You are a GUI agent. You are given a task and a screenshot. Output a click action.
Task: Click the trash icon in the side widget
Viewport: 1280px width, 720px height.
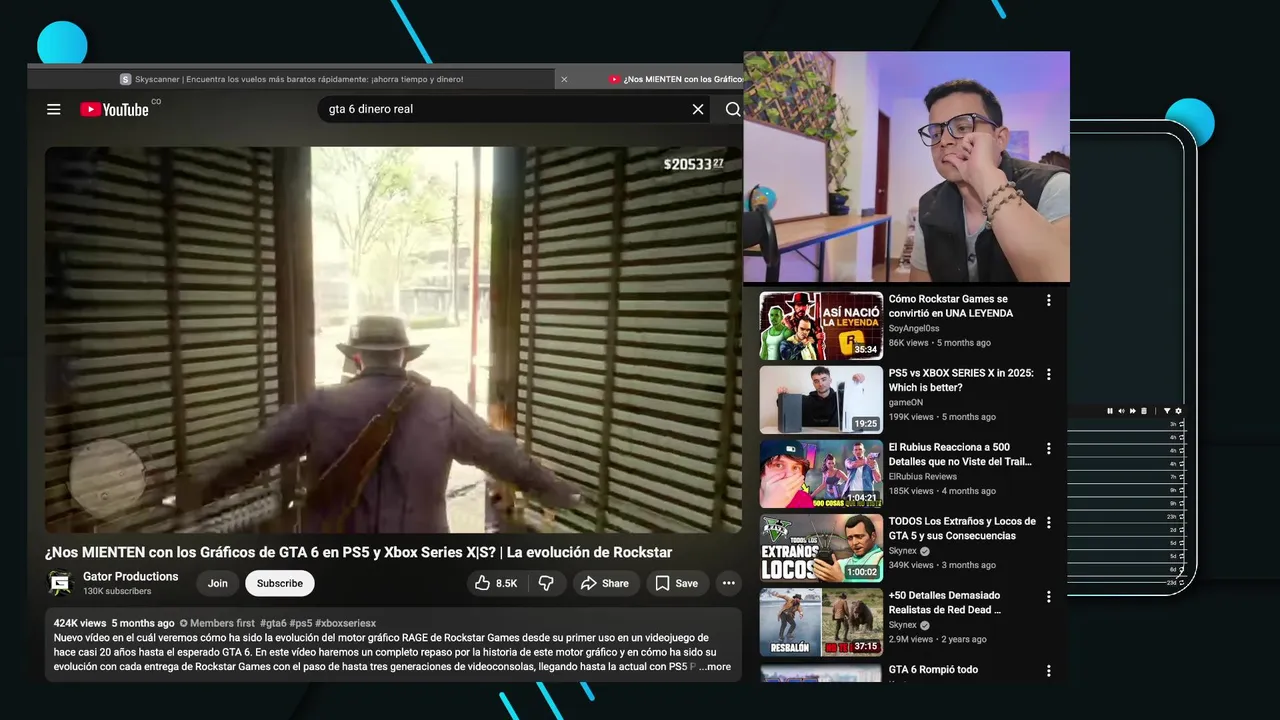[x=1144, y=411]
